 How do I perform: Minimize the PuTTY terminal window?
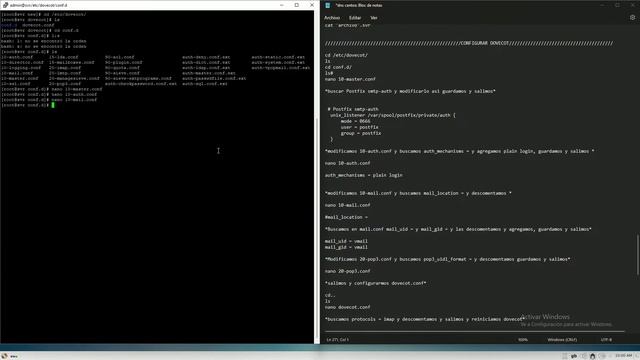(x=282, y=5)
